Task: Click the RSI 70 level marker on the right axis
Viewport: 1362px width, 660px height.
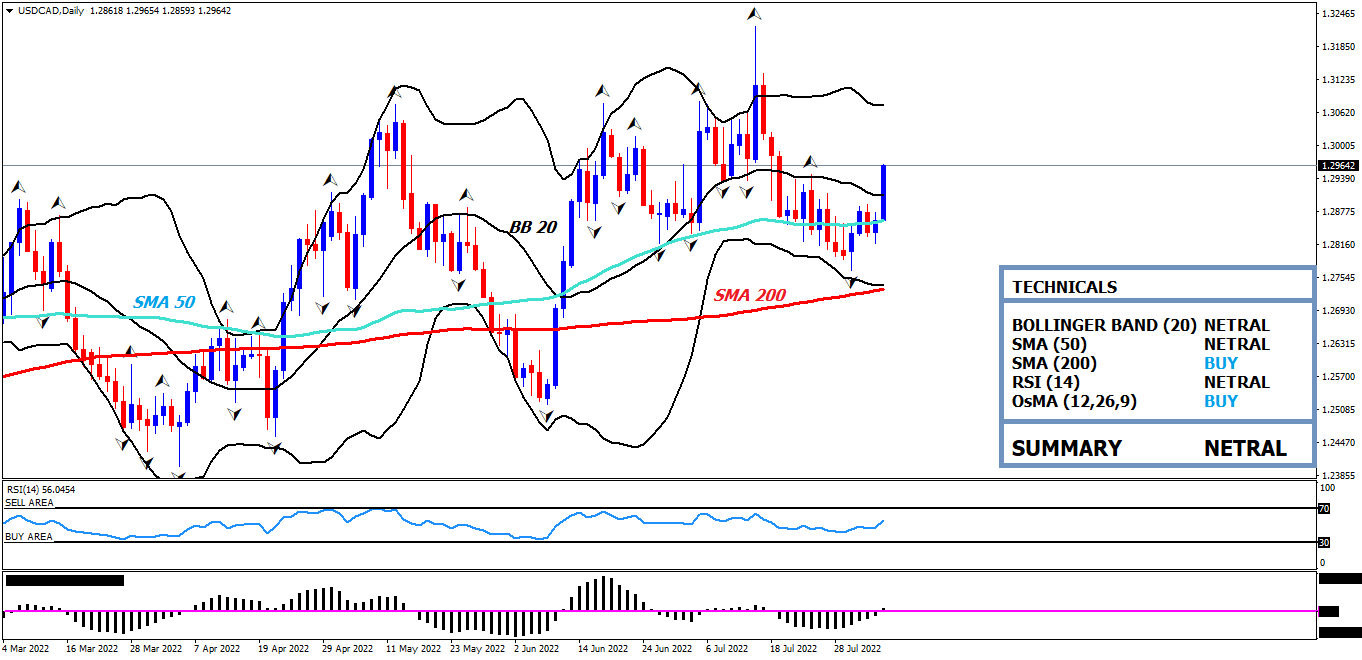Action: tap(1323, 509)
